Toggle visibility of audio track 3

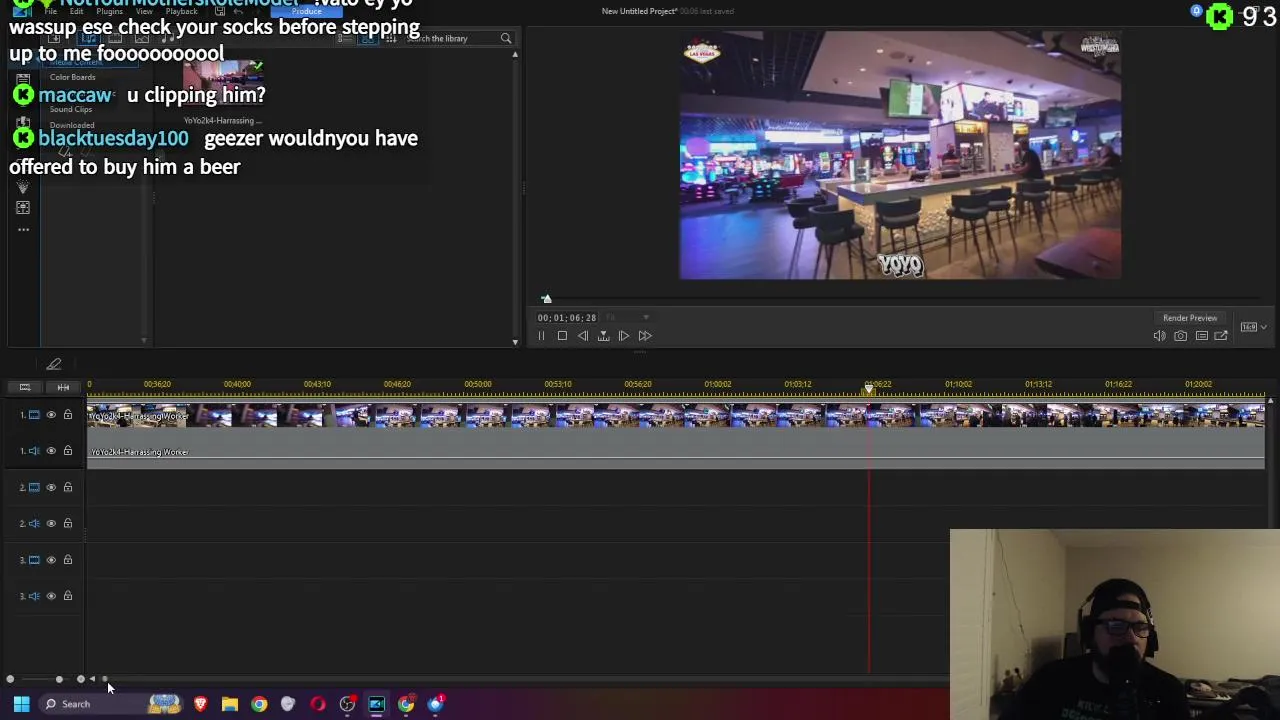(x=51, y=596)
